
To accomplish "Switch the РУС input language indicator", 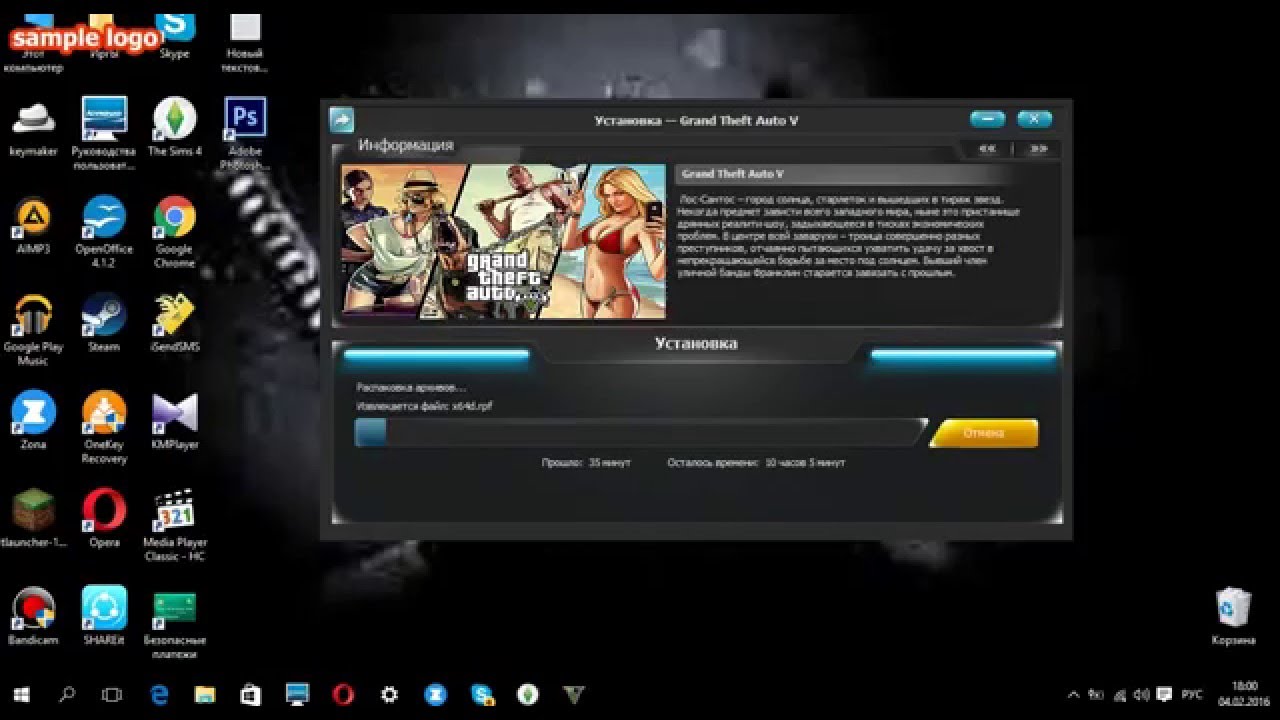I will pyautogui.click(x=1192, y=694).
